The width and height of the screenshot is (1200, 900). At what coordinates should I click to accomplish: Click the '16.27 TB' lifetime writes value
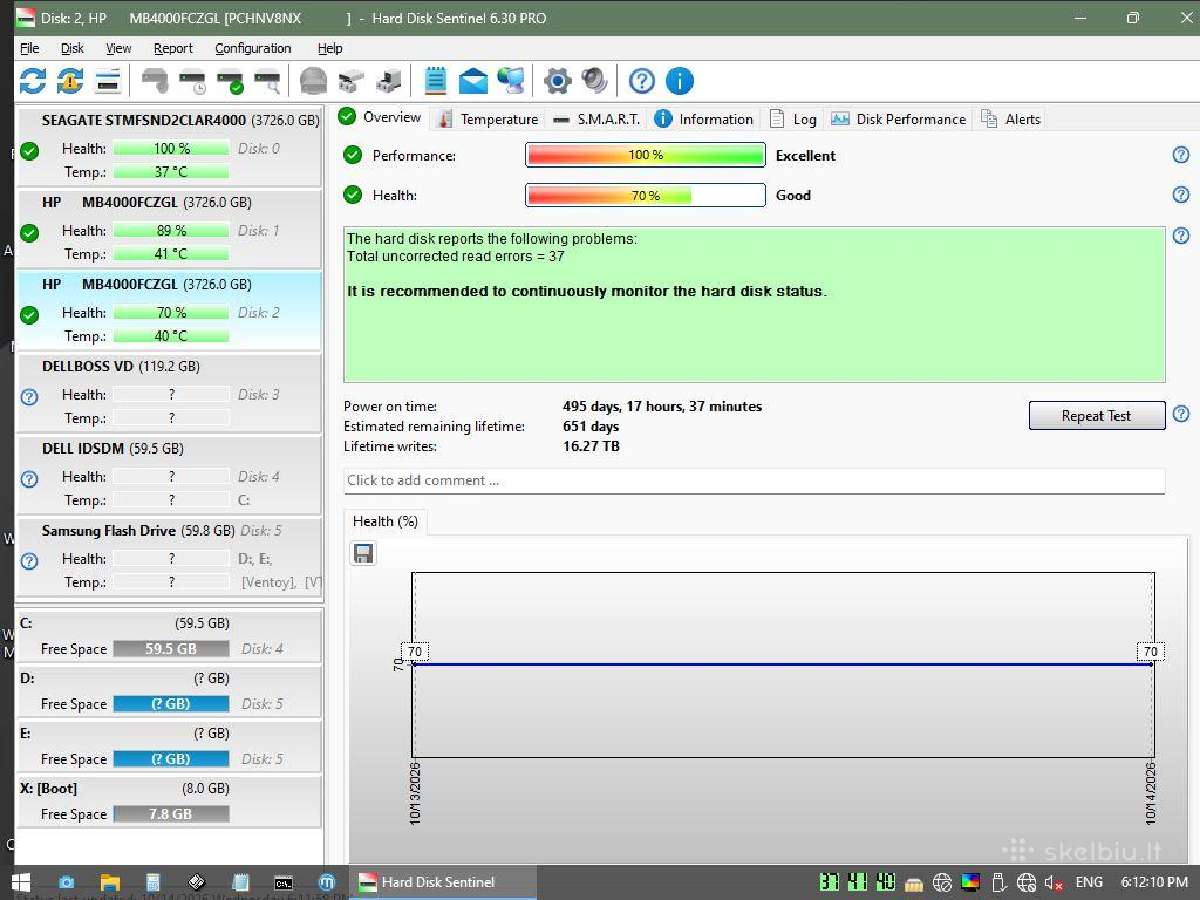(591, 446)
